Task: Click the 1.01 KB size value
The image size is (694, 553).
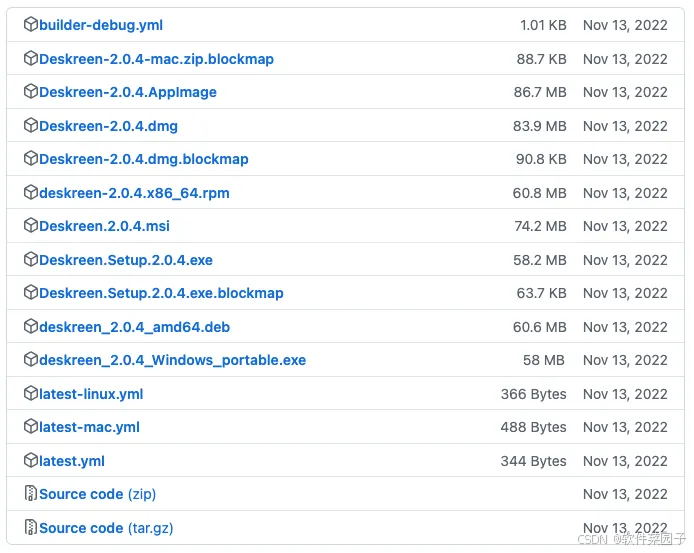Action: pos(543,25)
